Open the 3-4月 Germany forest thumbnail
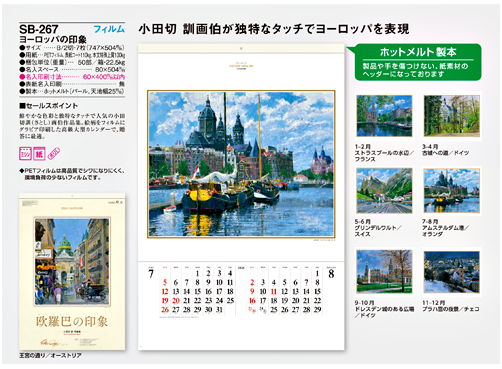This screenshot has height=369, width=502. 452,116
